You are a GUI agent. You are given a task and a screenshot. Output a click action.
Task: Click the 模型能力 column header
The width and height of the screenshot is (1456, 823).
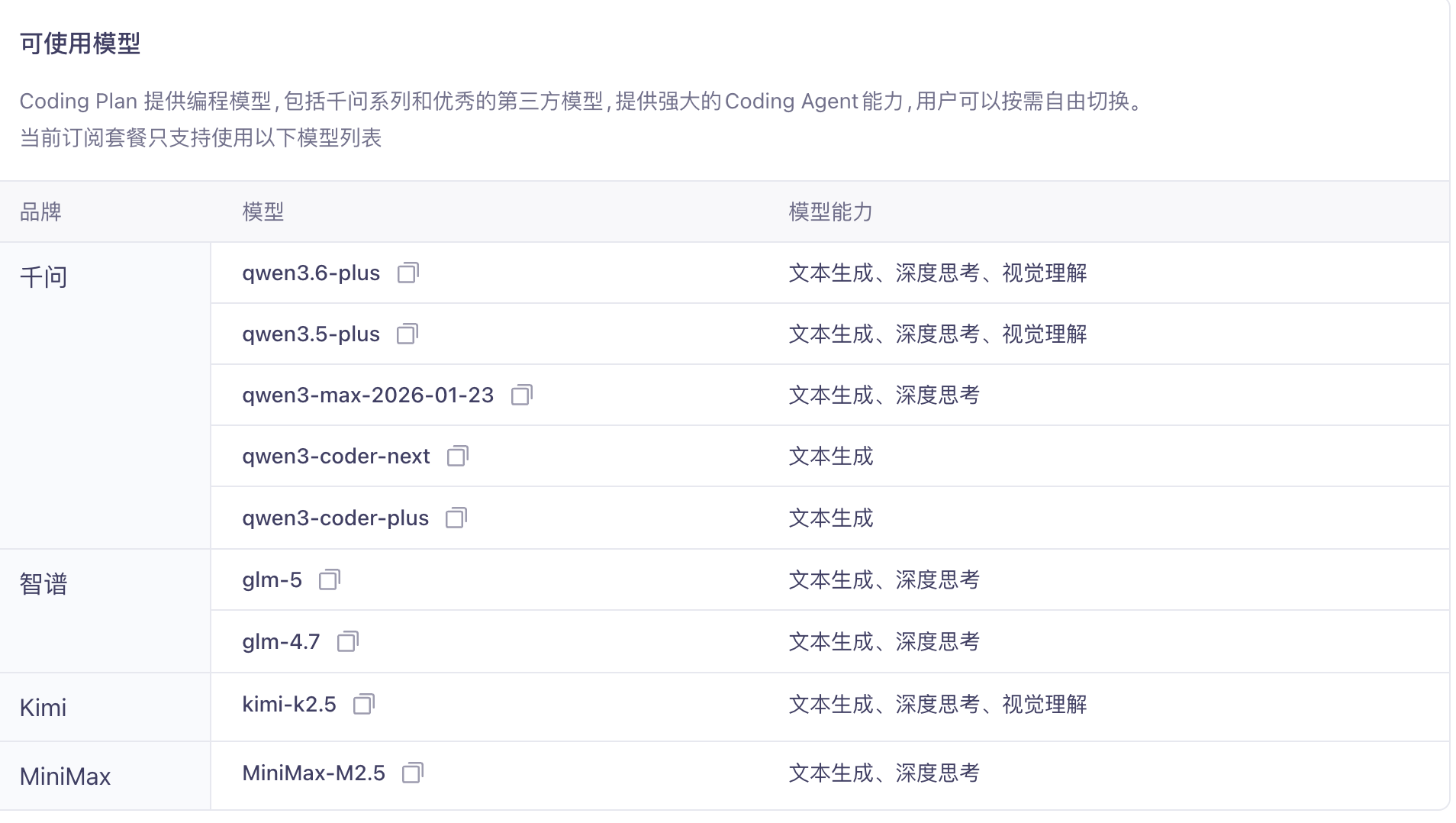[830, 211]
